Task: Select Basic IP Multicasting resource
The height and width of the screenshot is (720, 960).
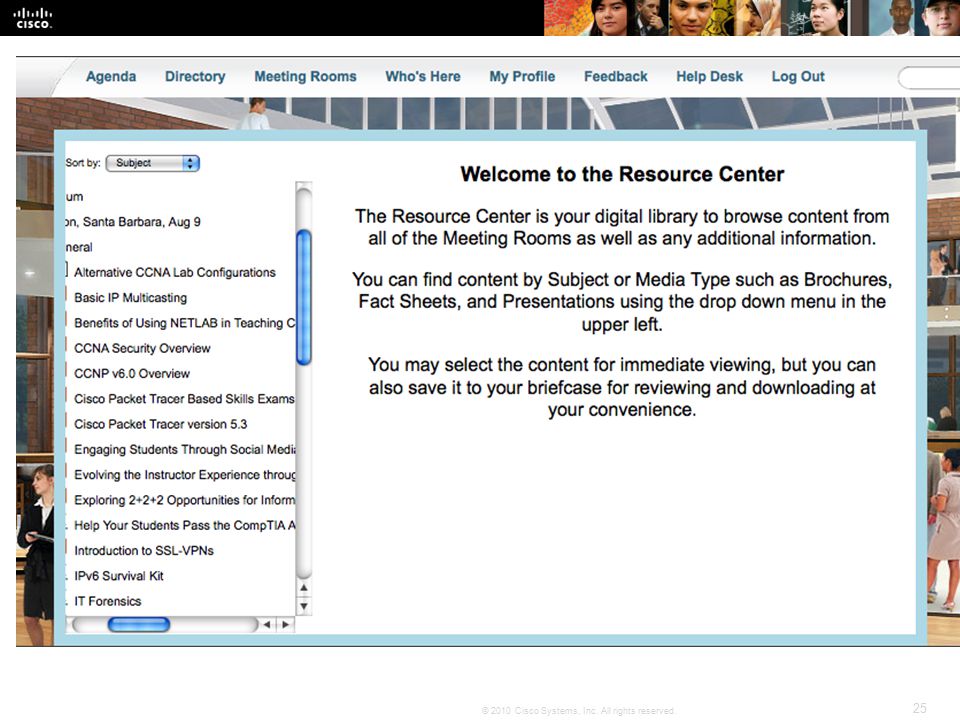Action: [130, 298]
